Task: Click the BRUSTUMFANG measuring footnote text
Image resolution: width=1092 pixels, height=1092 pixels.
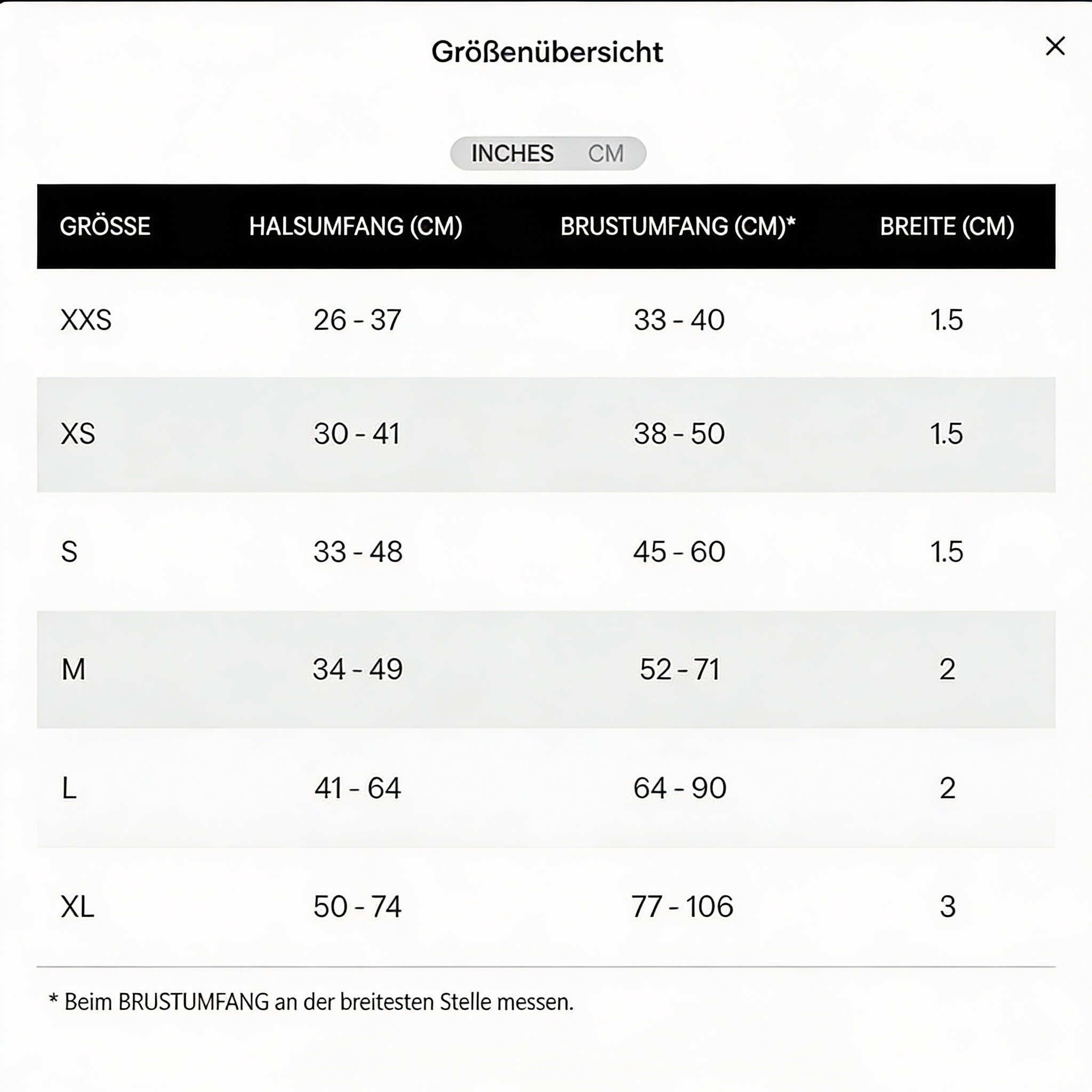Action: [x=311, y=1002]
